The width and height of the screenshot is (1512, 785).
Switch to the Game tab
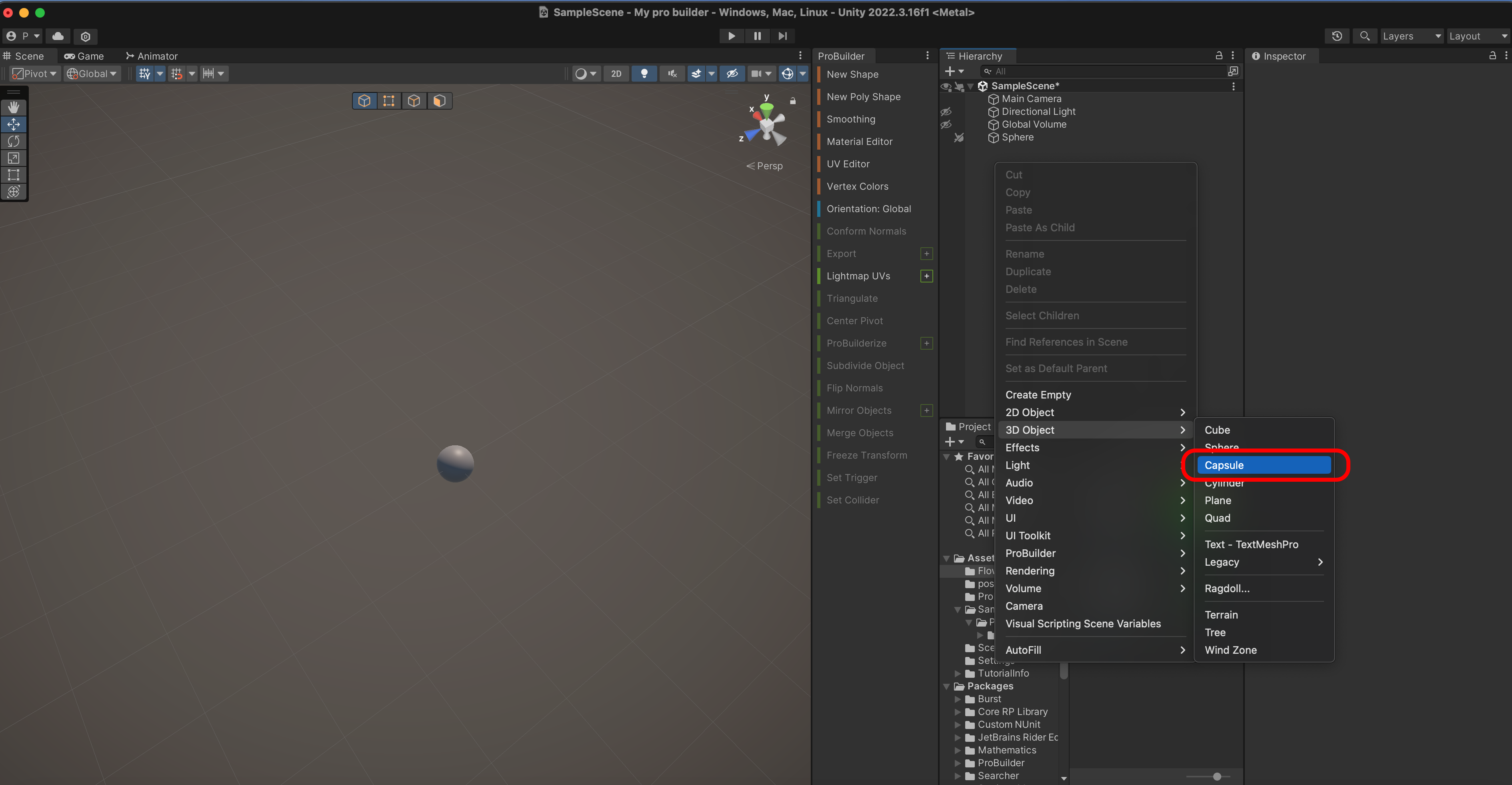pyautogui.click(x=84, y=56)
